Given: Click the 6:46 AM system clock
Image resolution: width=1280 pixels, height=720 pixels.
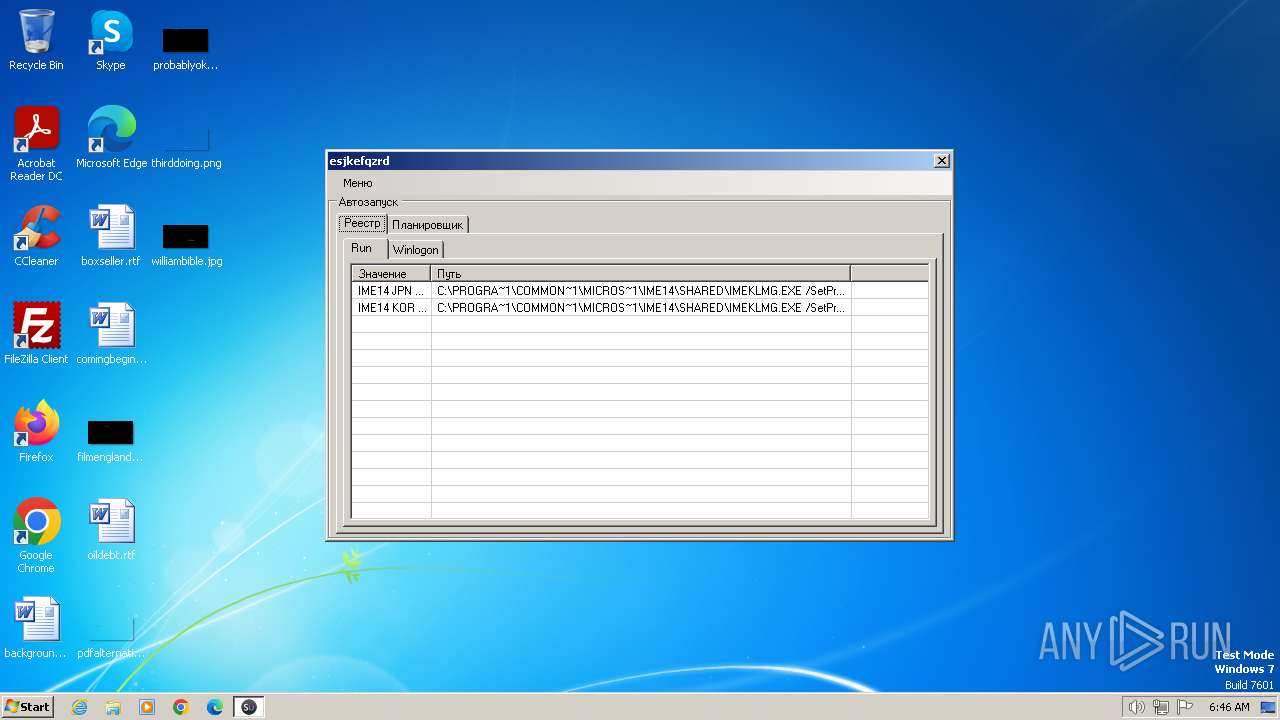Looking at the screenshot, I should pos(1229,707).
